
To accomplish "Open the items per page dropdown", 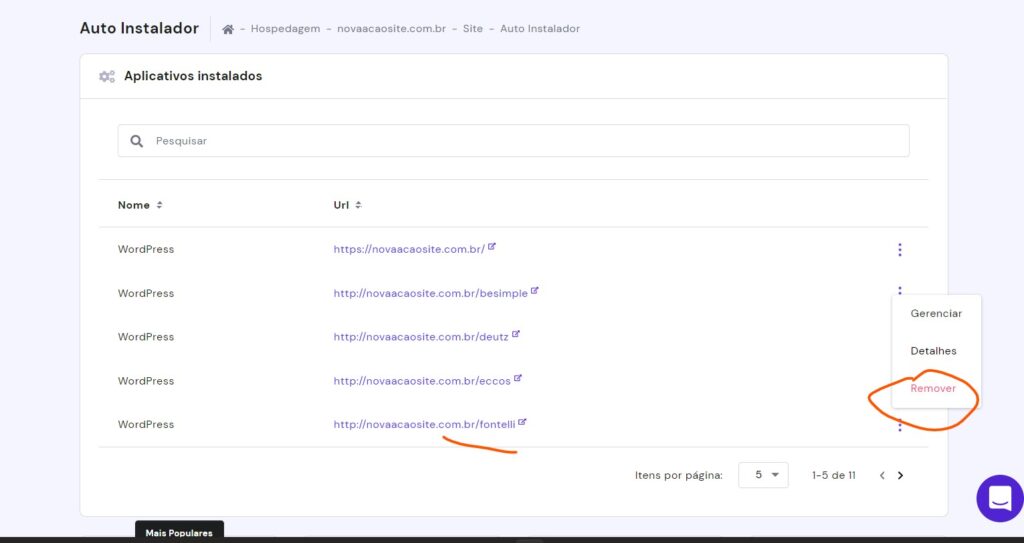I will [x=763, y=475].
